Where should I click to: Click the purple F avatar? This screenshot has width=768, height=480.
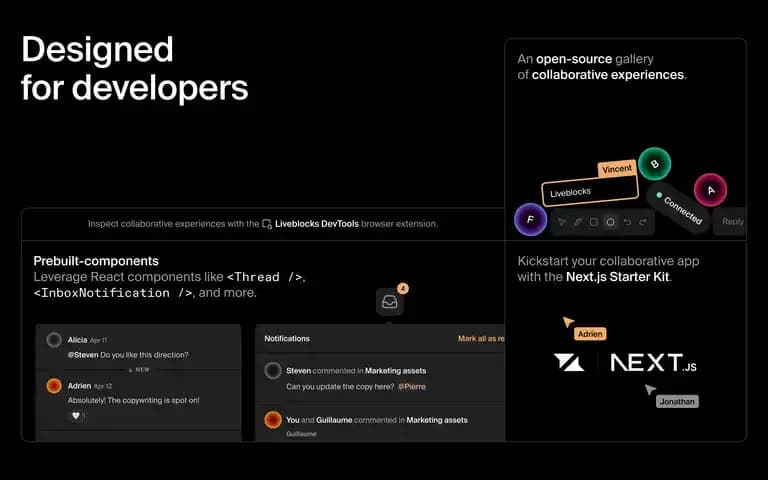(530, 219)
